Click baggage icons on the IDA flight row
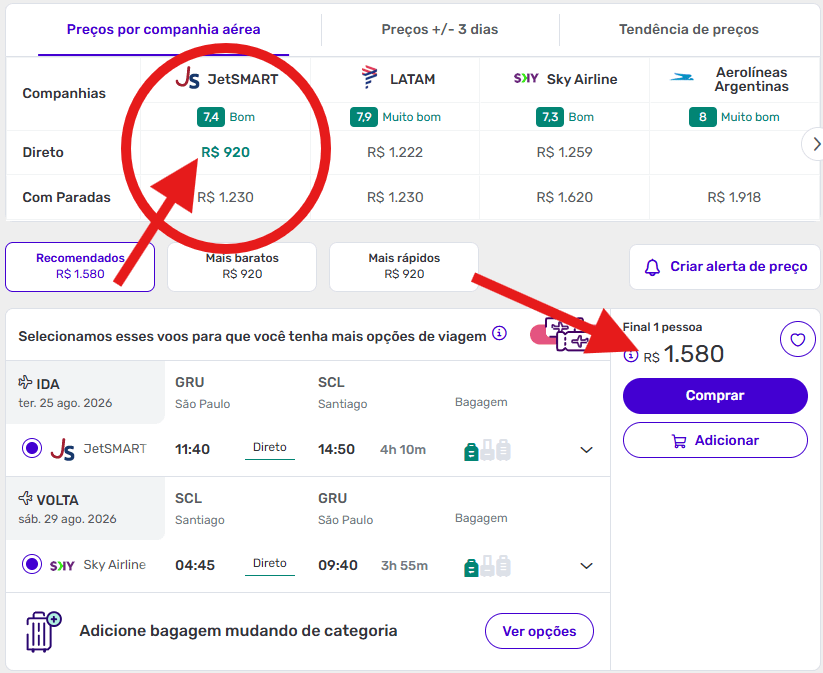 pyautogui.click(x=487, y=450)
